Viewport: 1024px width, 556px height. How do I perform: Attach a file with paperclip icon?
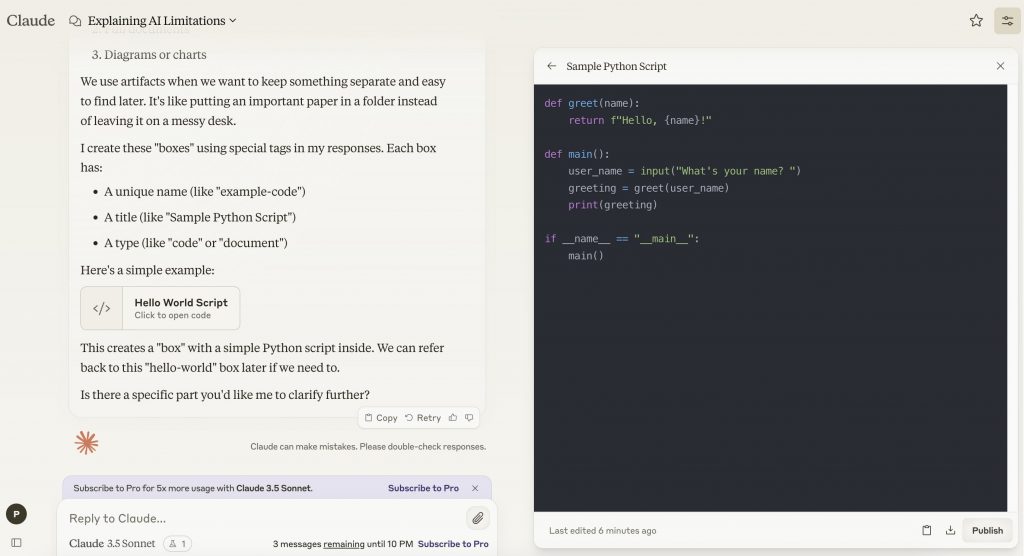pyautogui.click(x=478, y=518)
